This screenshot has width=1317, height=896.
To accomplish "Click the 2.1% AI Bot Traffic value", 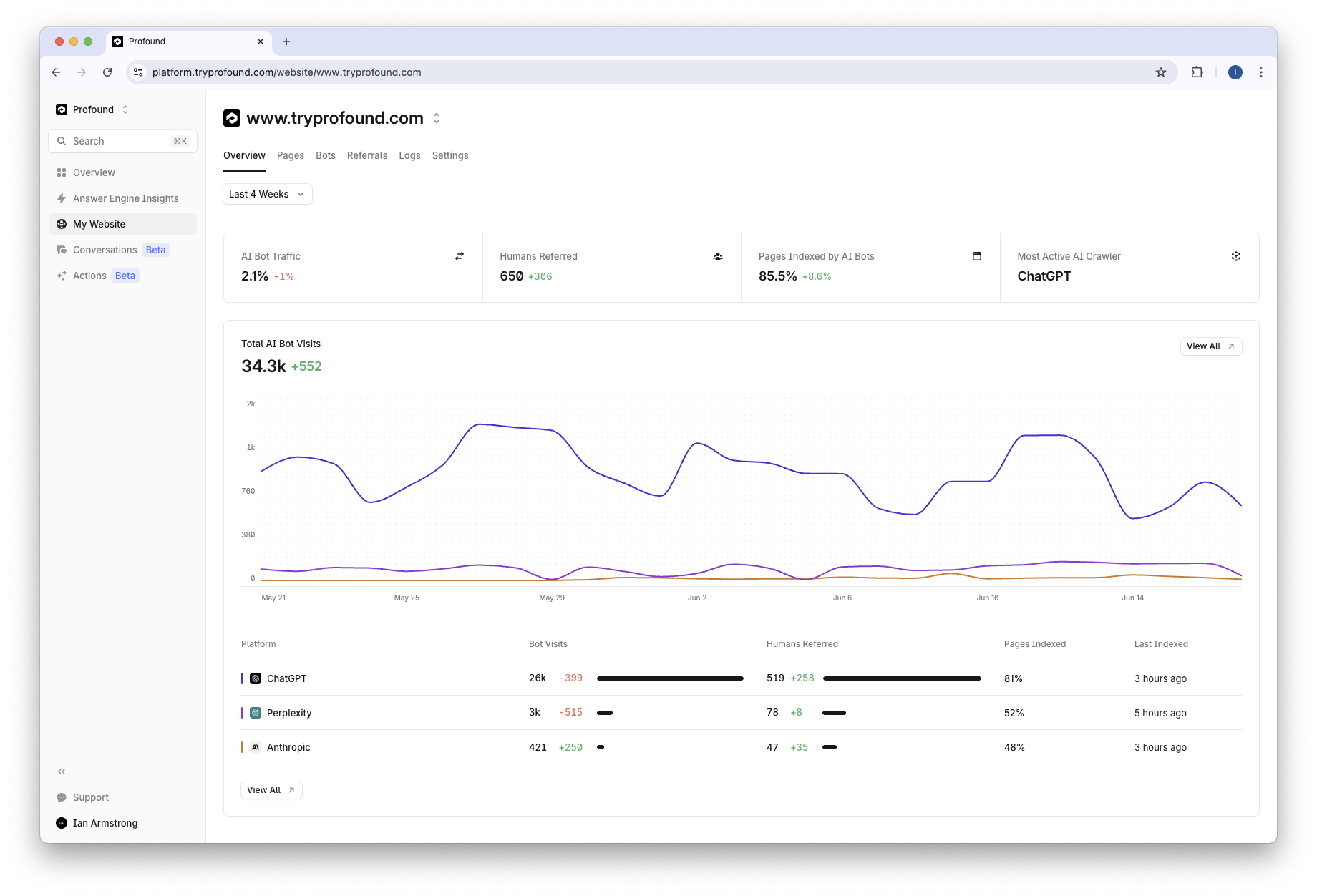I will pos(255,276).
